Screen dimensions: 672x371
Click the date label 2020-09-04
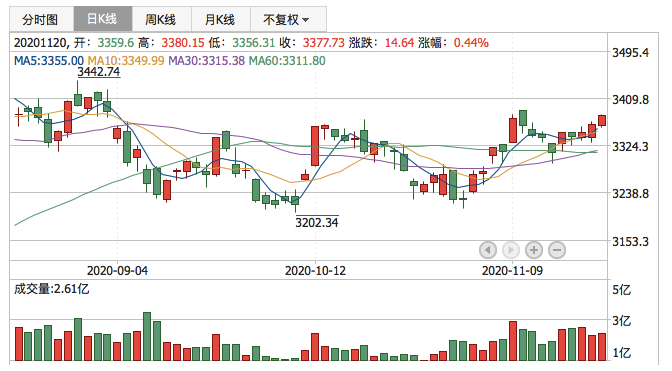tap(117, 271)
